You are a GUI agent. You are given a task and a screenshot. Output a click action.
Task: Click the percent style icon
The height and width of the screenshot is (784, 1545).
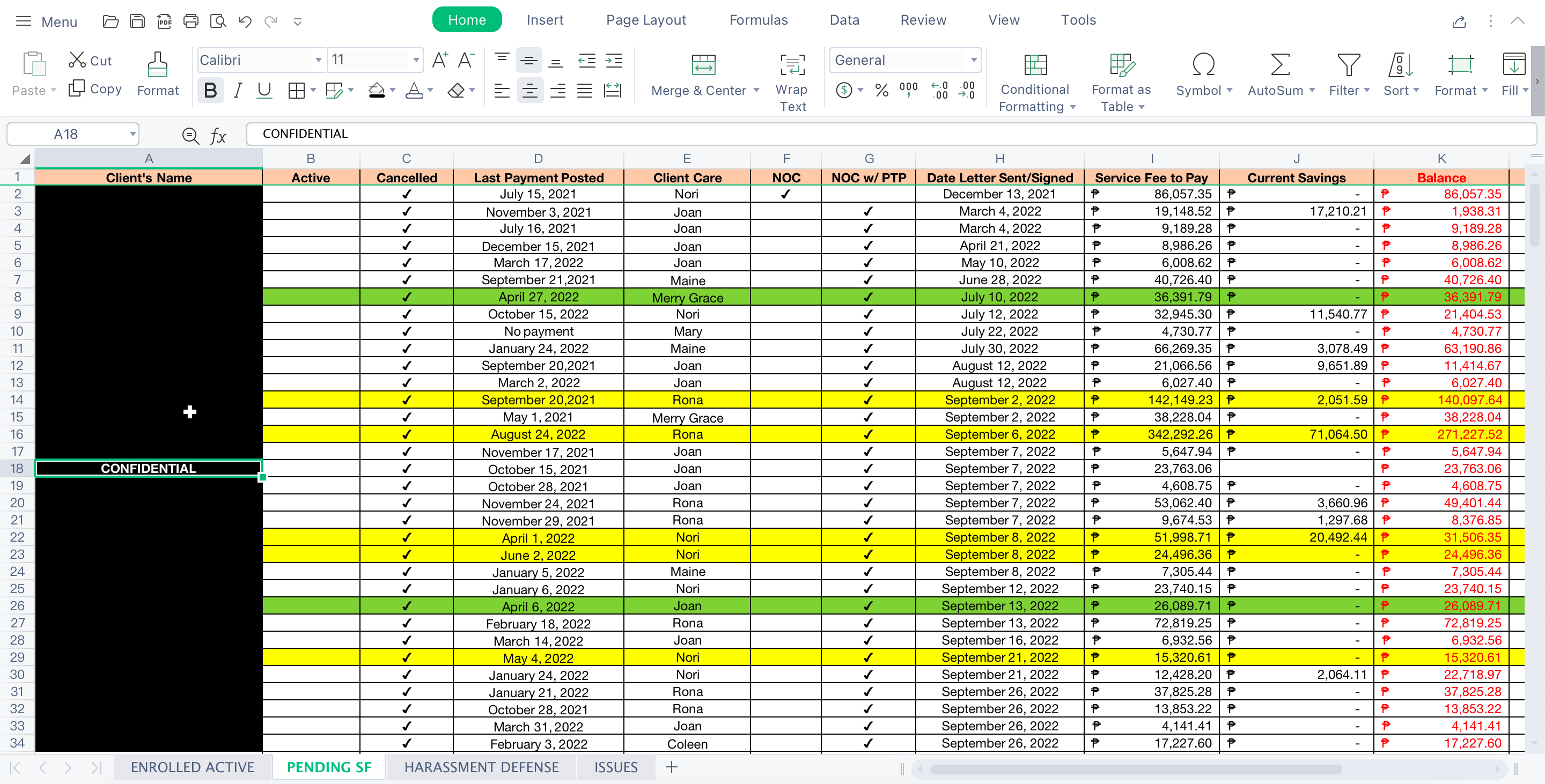pyautogui.click(x=881, y=91)
